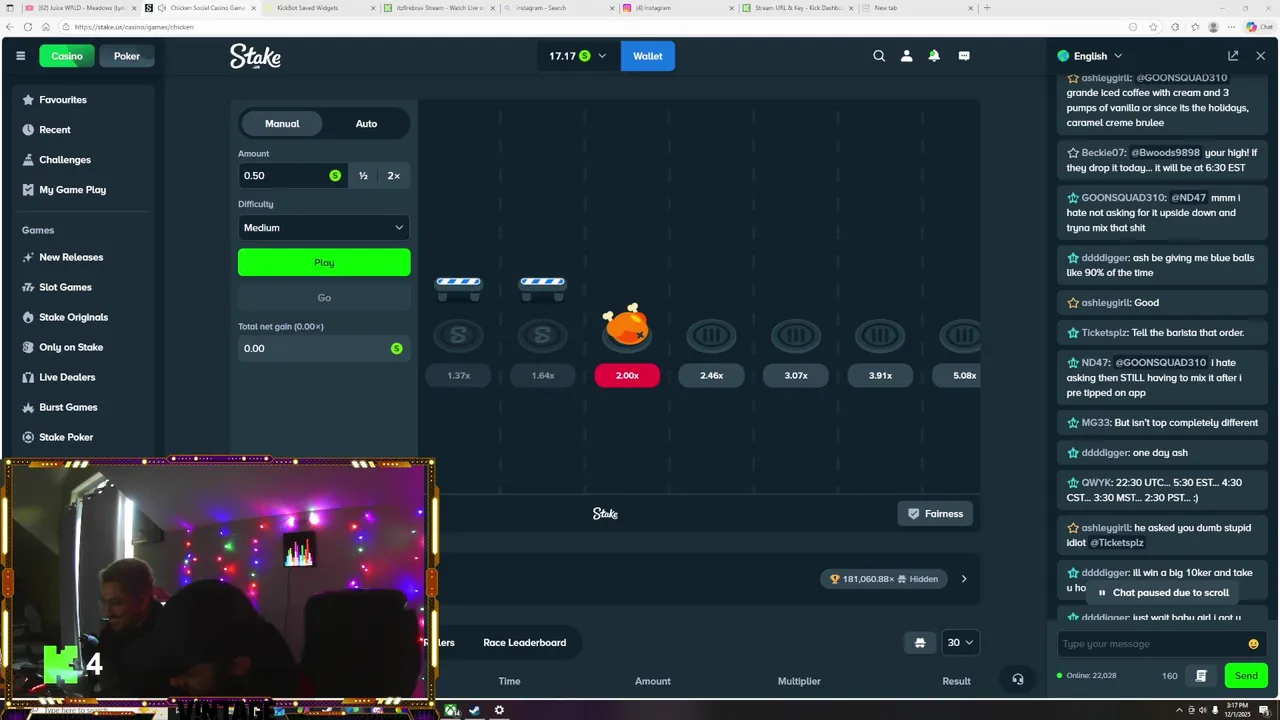
Task: Click the Fairness shield button
Action: 935,514
